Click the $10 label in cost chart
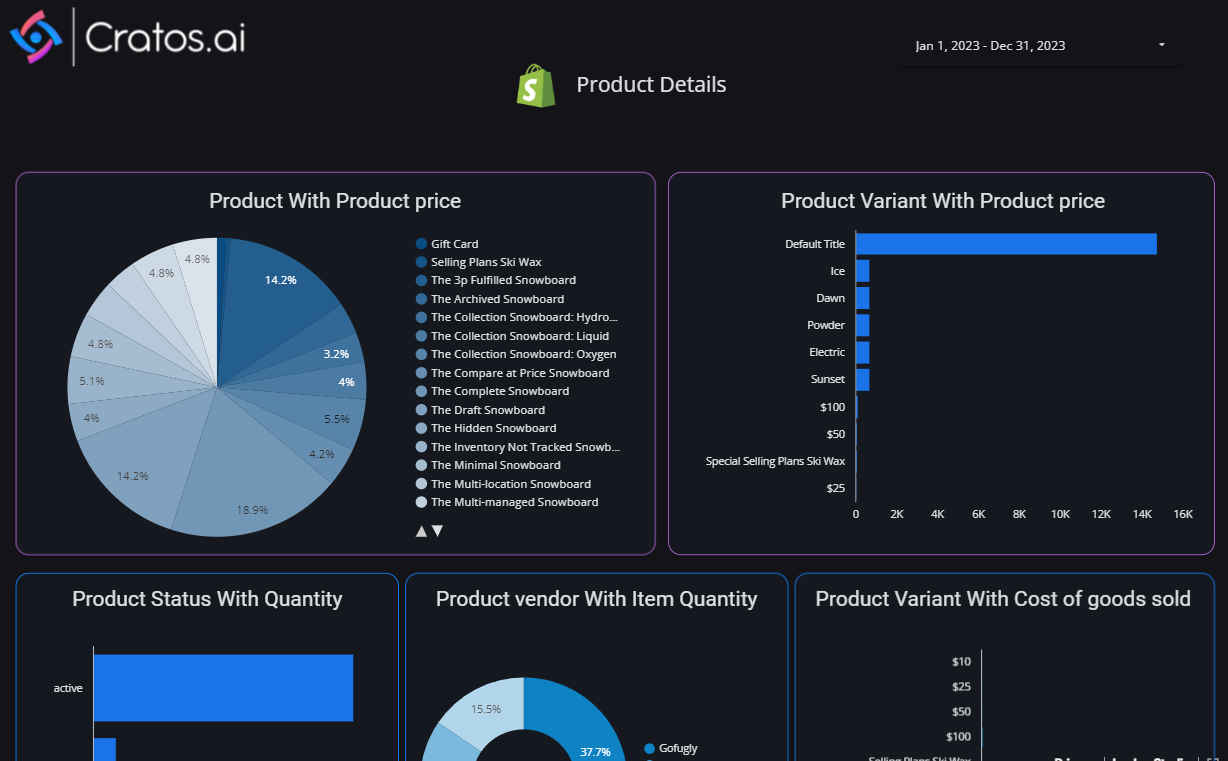The width and height of the screenshot is (1228, 761). [961, 661]
